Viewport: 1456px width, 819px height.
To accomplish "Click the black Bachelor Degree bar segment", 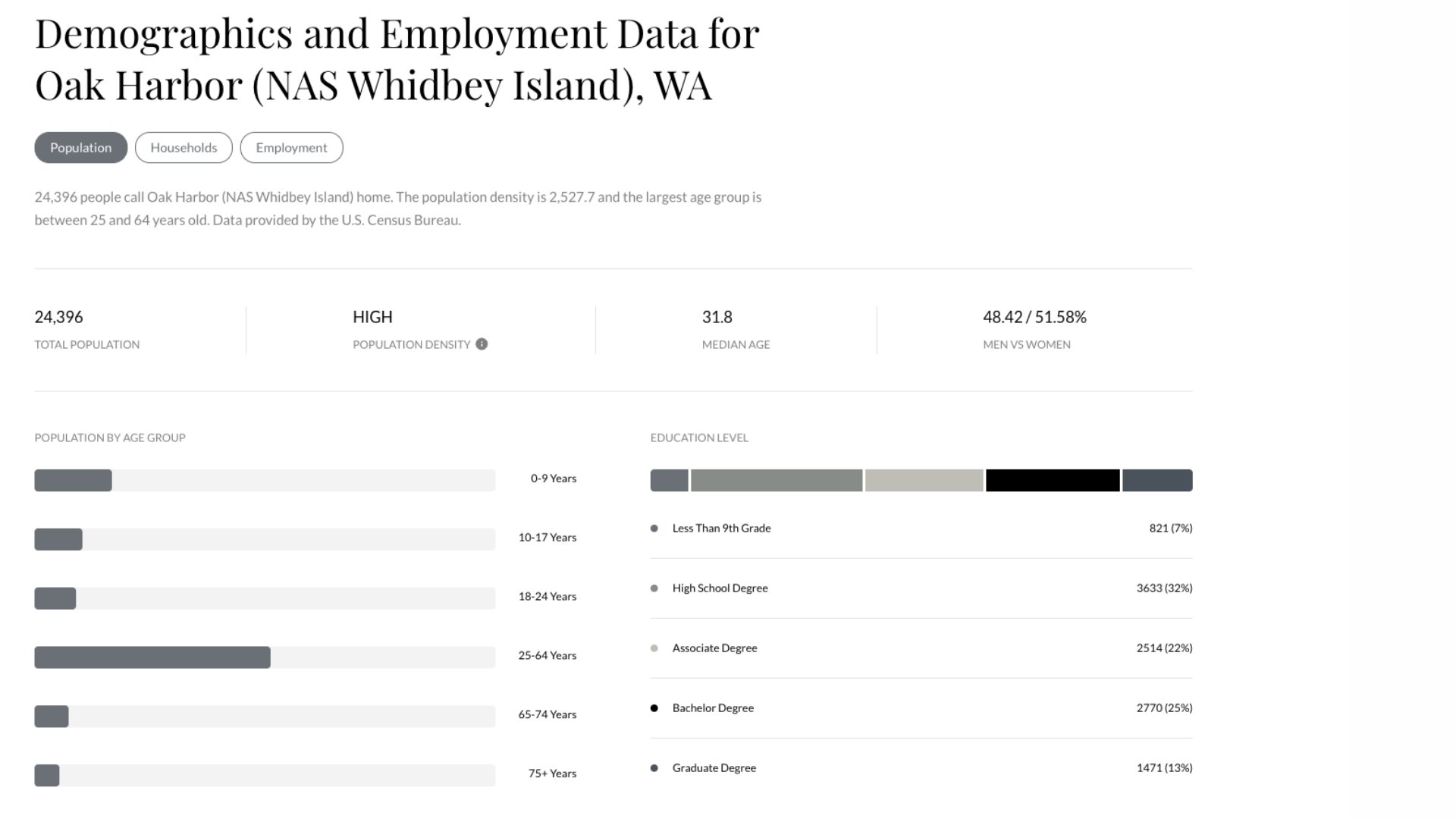I will [x=1053, y=480].
